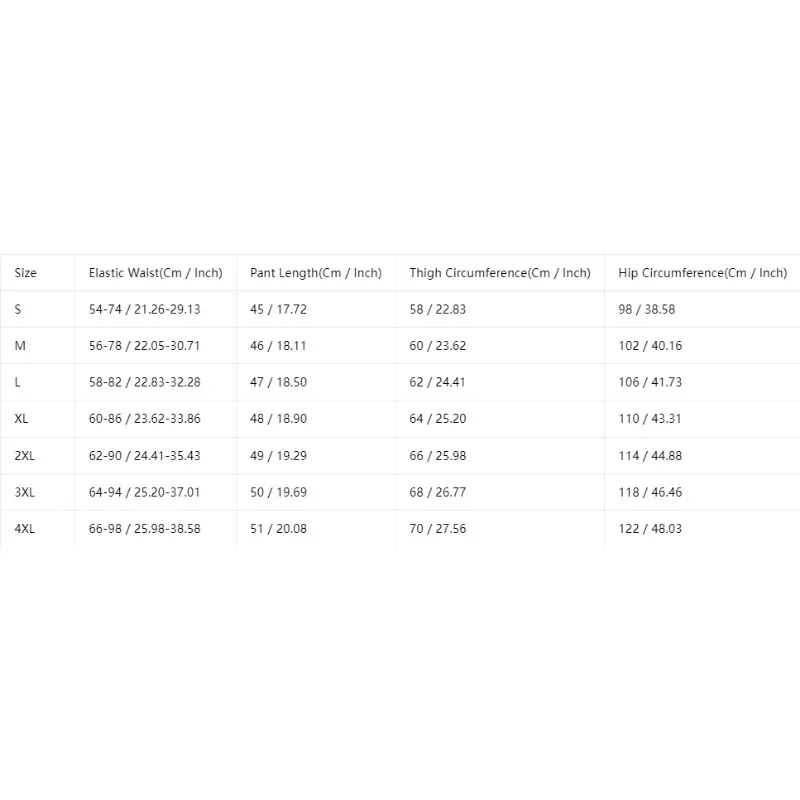
Task: Click the 70 / 27.56 thigh cell
Action: [x=438, y=529]
